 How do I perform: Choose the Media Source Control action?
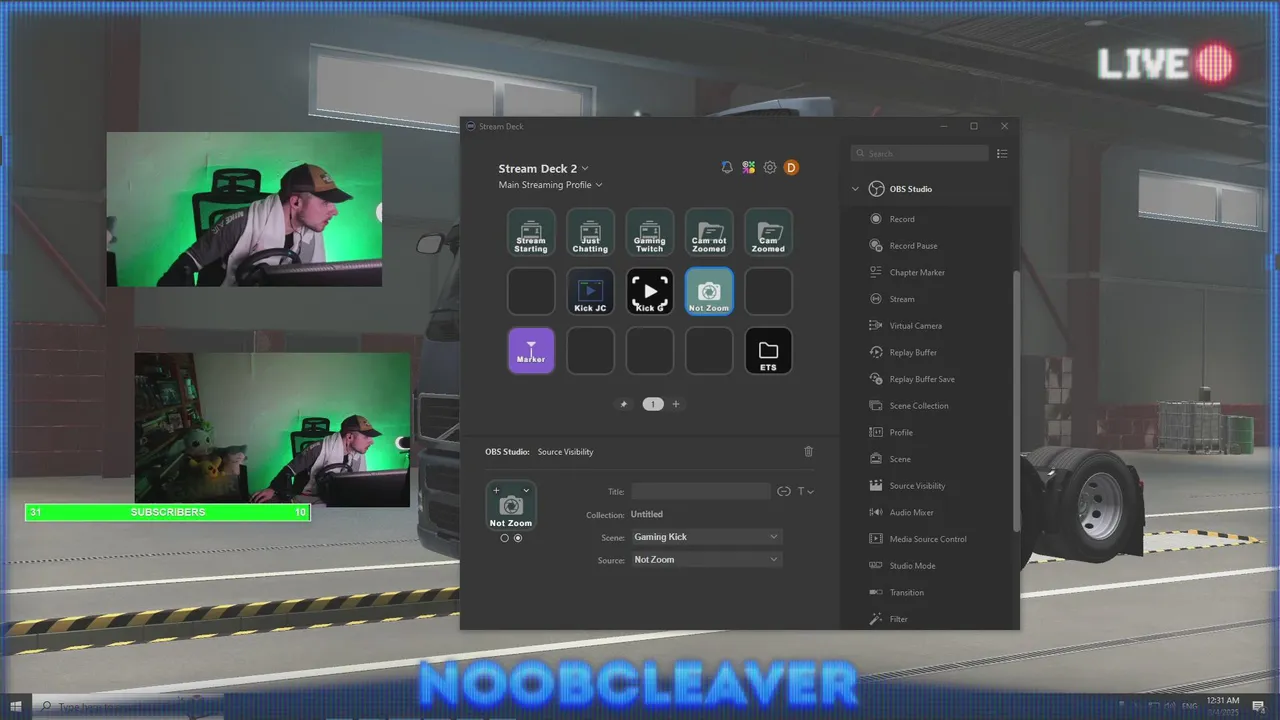928,539
